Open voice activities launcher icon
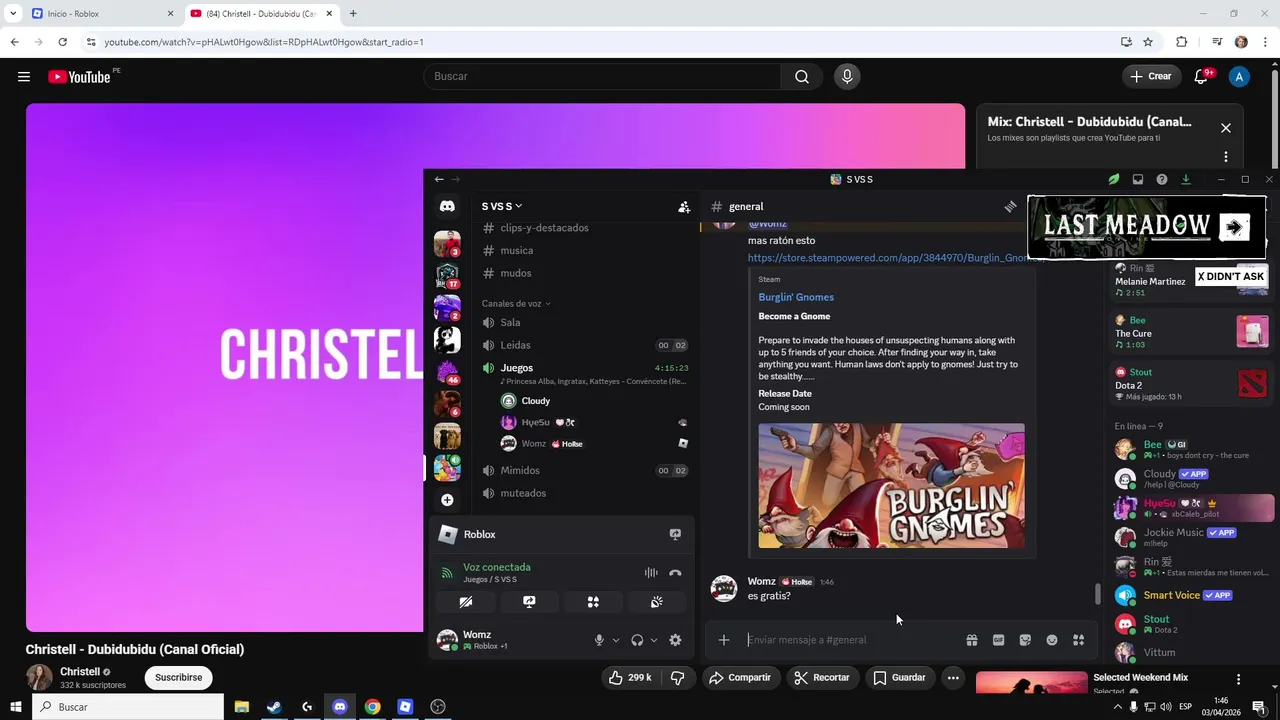This screenshot has width=1280, height=720. [x=593, y=602]
